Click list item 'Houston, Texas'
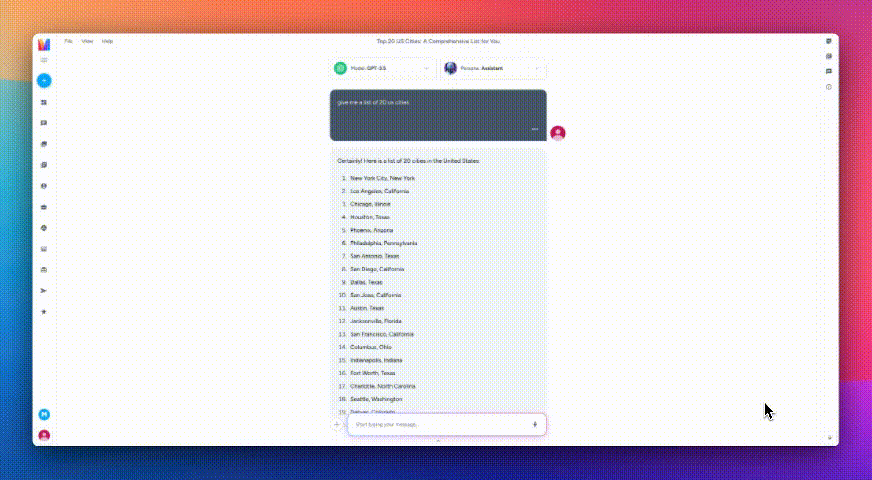Screen dimensions: 872x480 coord(370,217)
